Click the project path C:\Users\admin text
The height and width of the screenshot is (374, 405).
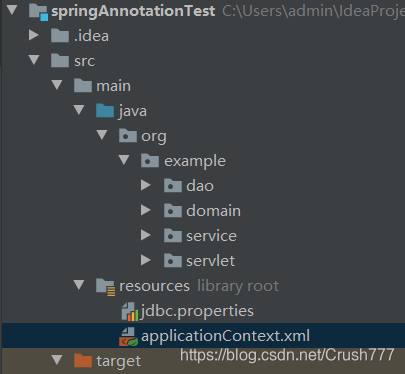[x=313, y=12]
